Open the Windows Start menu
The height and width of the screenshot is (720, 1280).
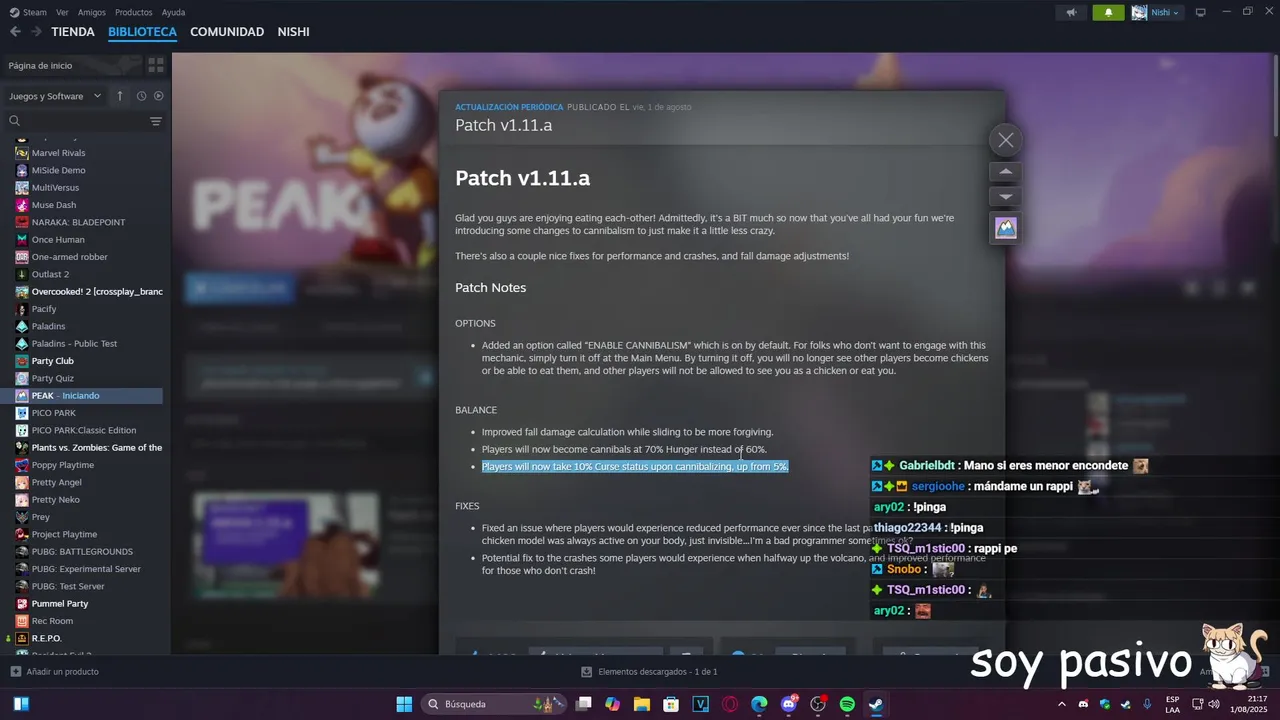(x=404, y=704)
